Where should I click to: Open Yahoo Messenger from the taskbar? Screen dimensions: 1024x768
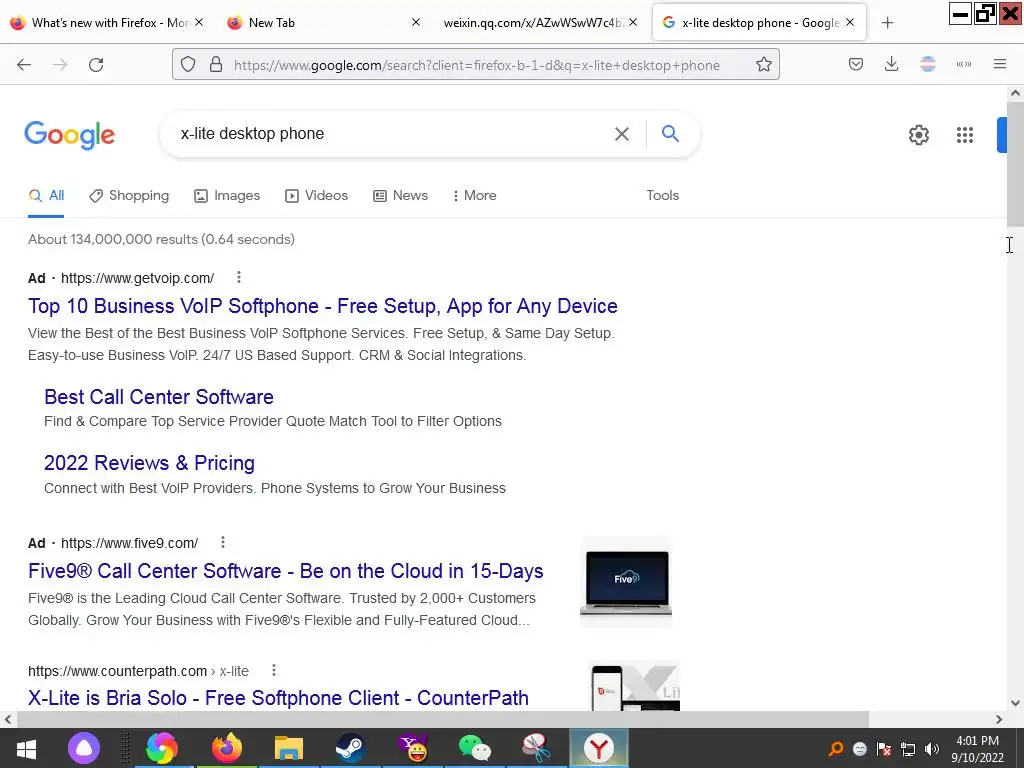(x=412, y=748)
